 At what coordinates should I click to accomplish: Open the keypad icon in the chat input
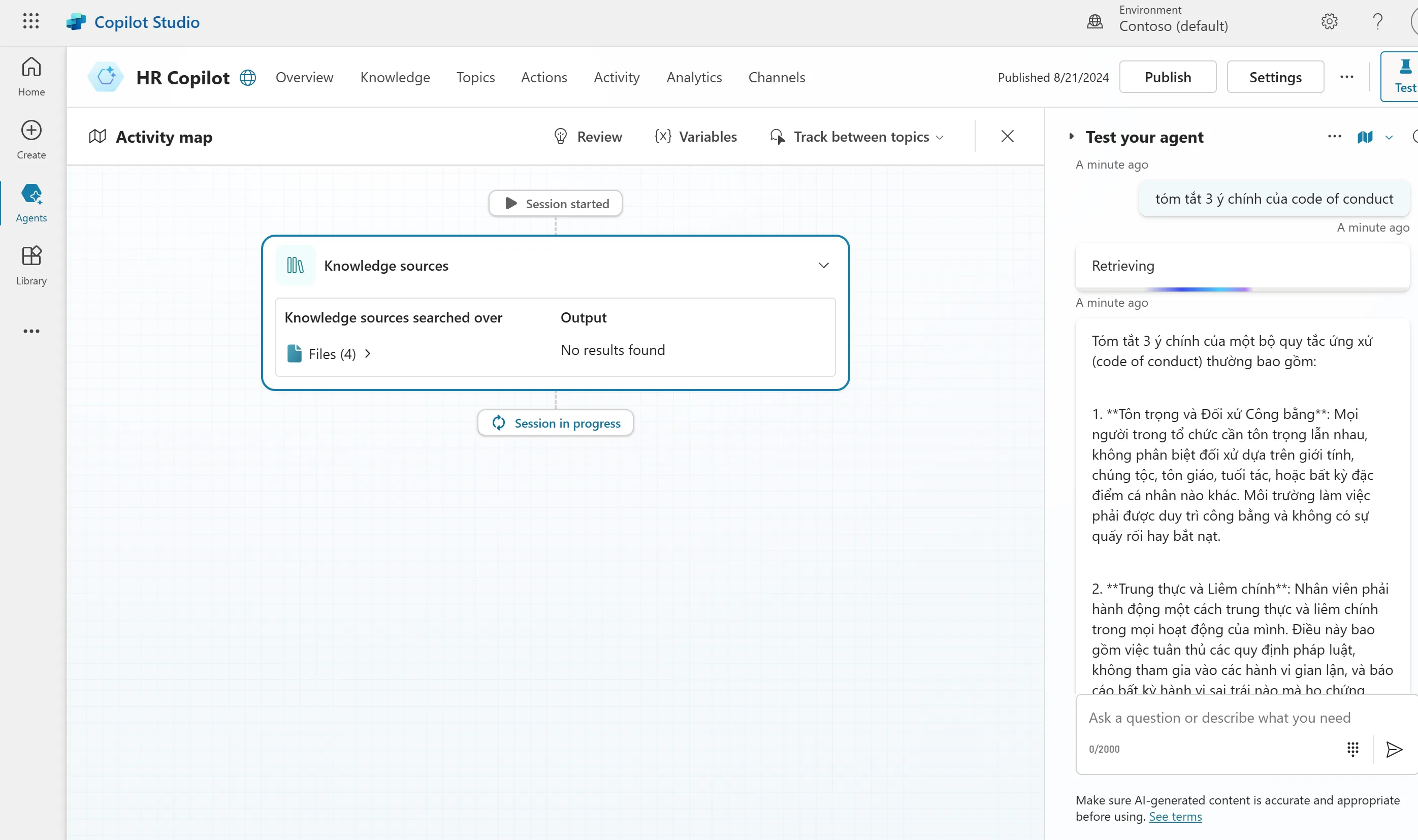pyautogui.click(x=1353, y=749)
